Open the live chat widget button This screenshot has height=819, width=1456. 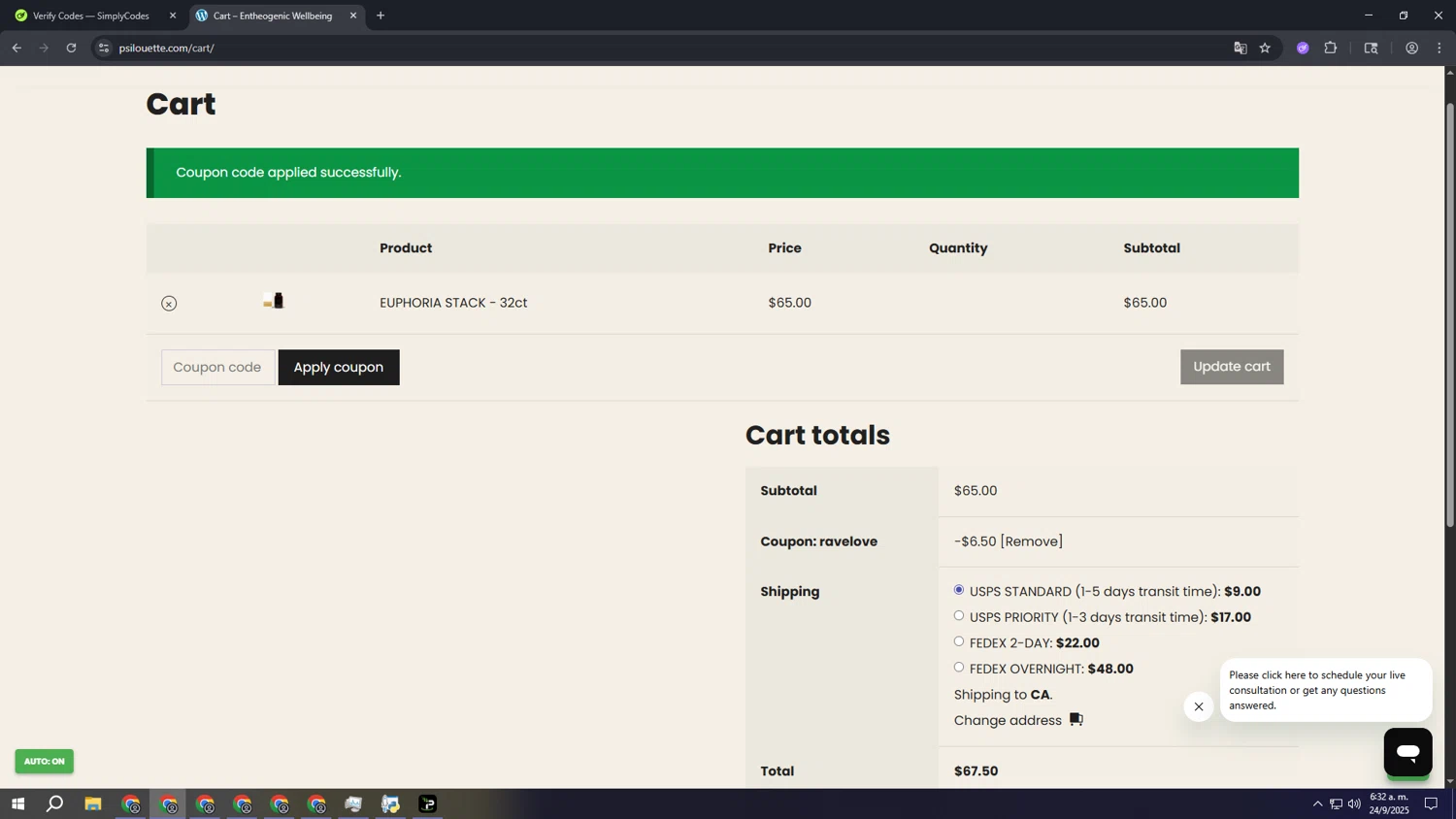click(1407, 752)
